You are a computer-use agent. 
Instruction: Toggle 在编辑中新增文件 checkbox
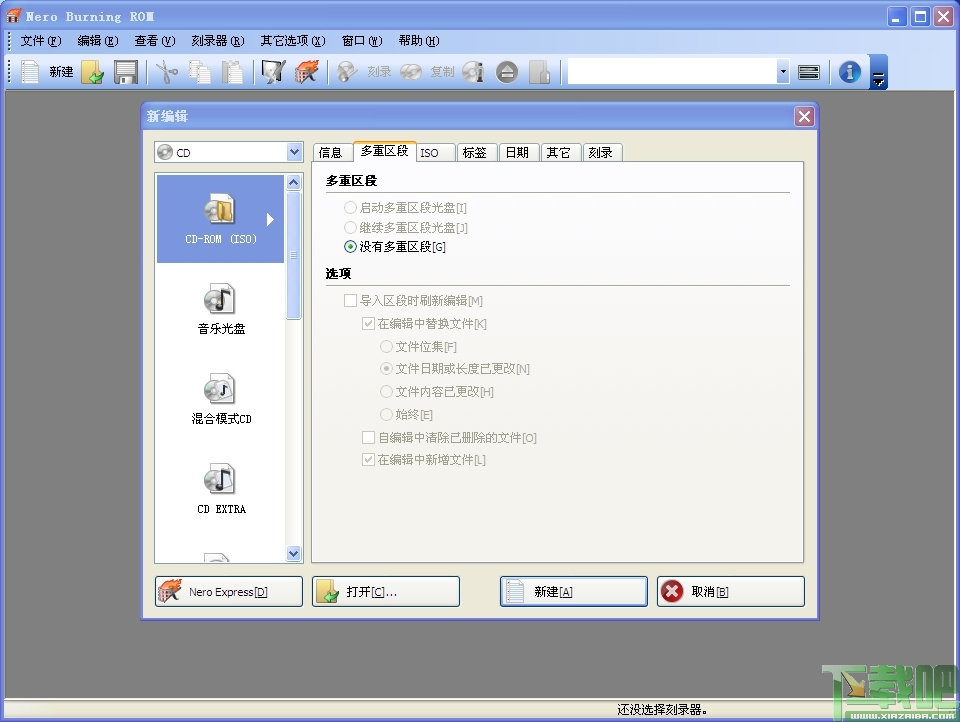pos(424,459)
